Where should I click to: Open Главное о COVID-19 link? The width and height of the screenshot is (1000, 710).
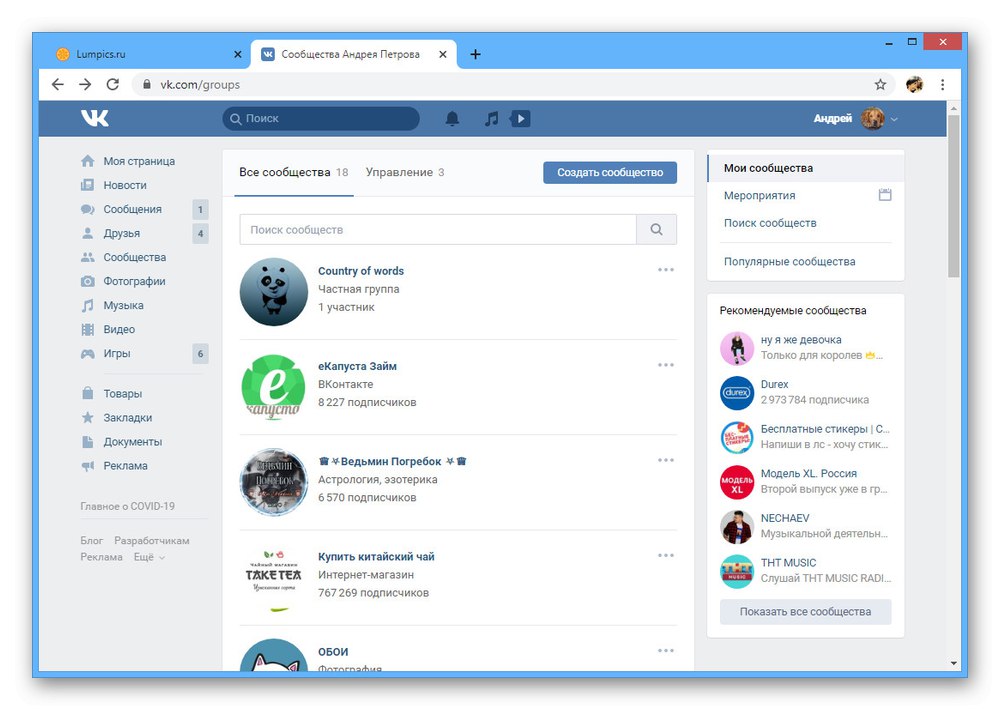128,506
